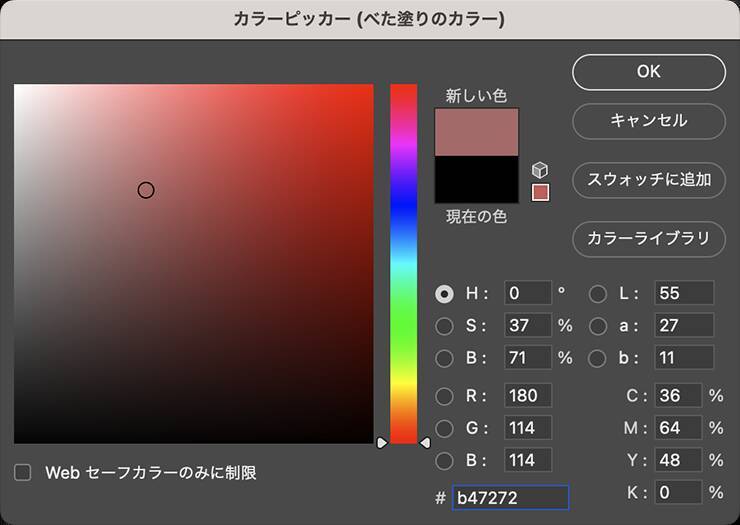This screenshot has width=740, height=525.
Task: Click the small web-safe color swatch
Action: click(x=540, y=192)
